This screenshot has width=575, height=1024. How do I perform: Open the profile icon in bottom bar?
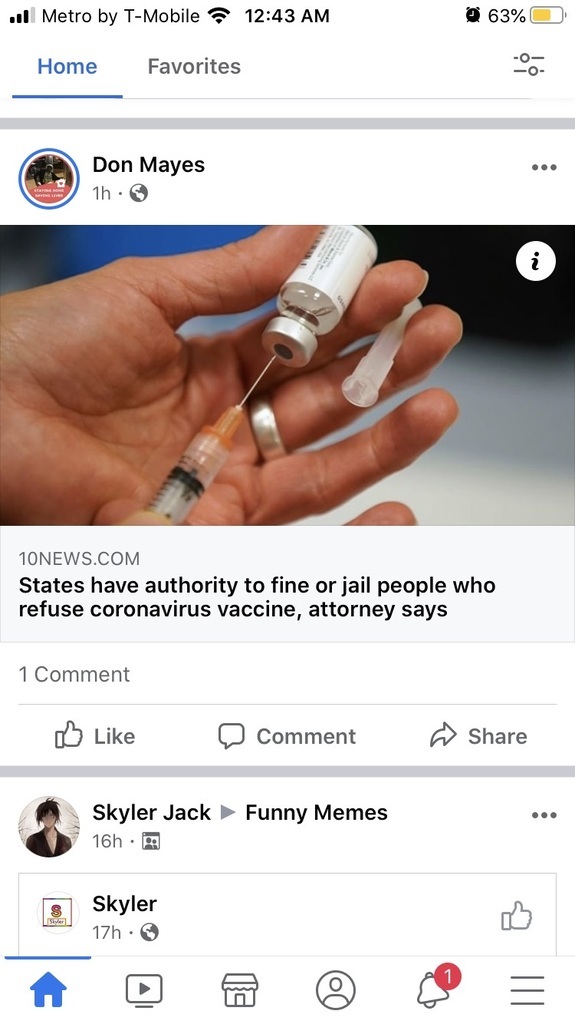tap(335, 989)
